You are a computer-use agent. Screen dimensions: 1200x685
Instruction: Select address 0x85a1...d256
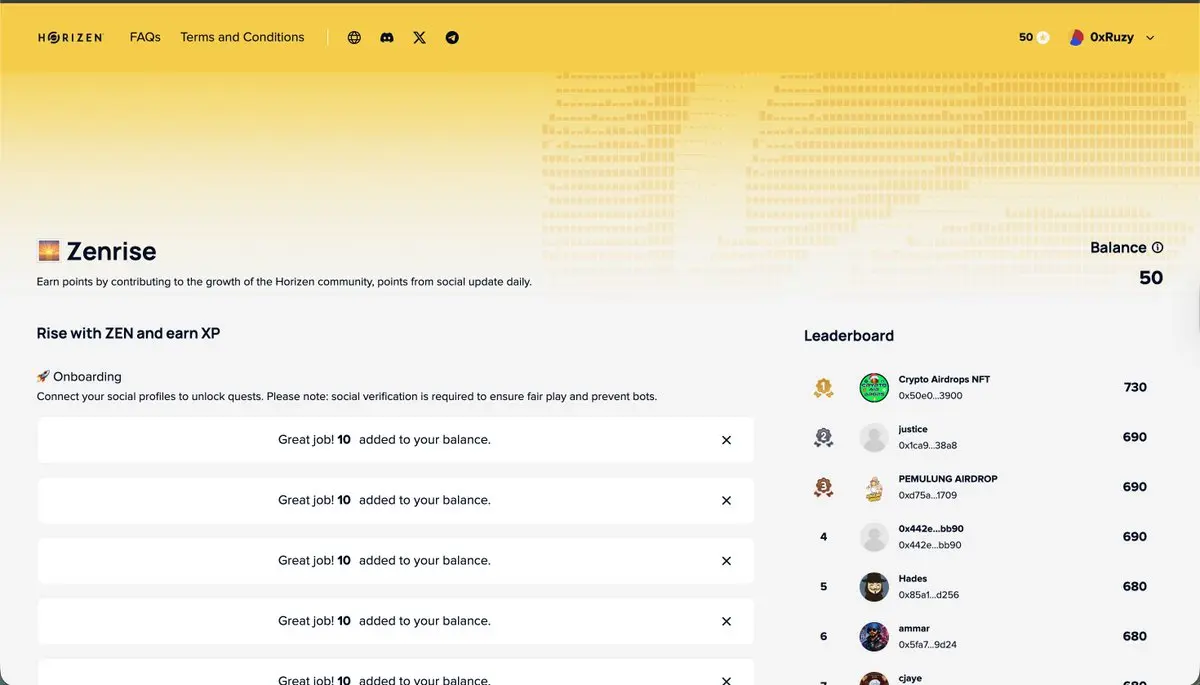[929, 595]
